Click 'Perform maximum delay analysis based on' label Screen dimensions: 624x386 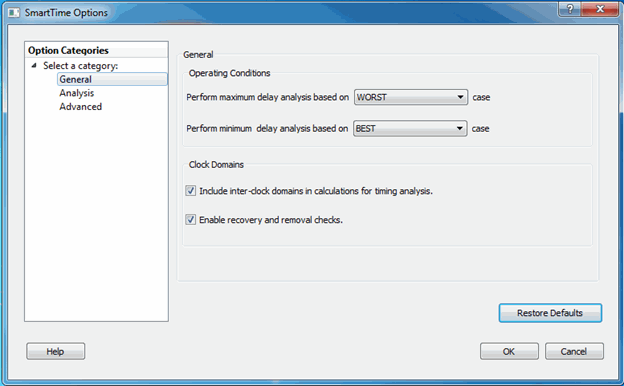pos(267,97)
